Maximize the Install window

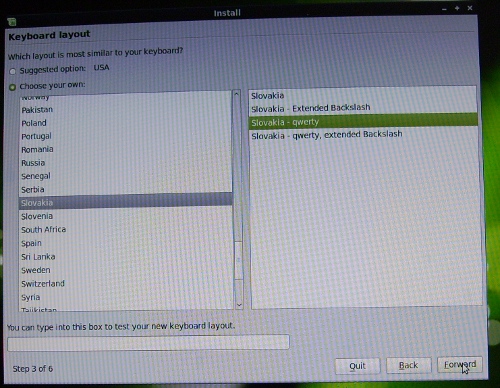pos(457,8)
